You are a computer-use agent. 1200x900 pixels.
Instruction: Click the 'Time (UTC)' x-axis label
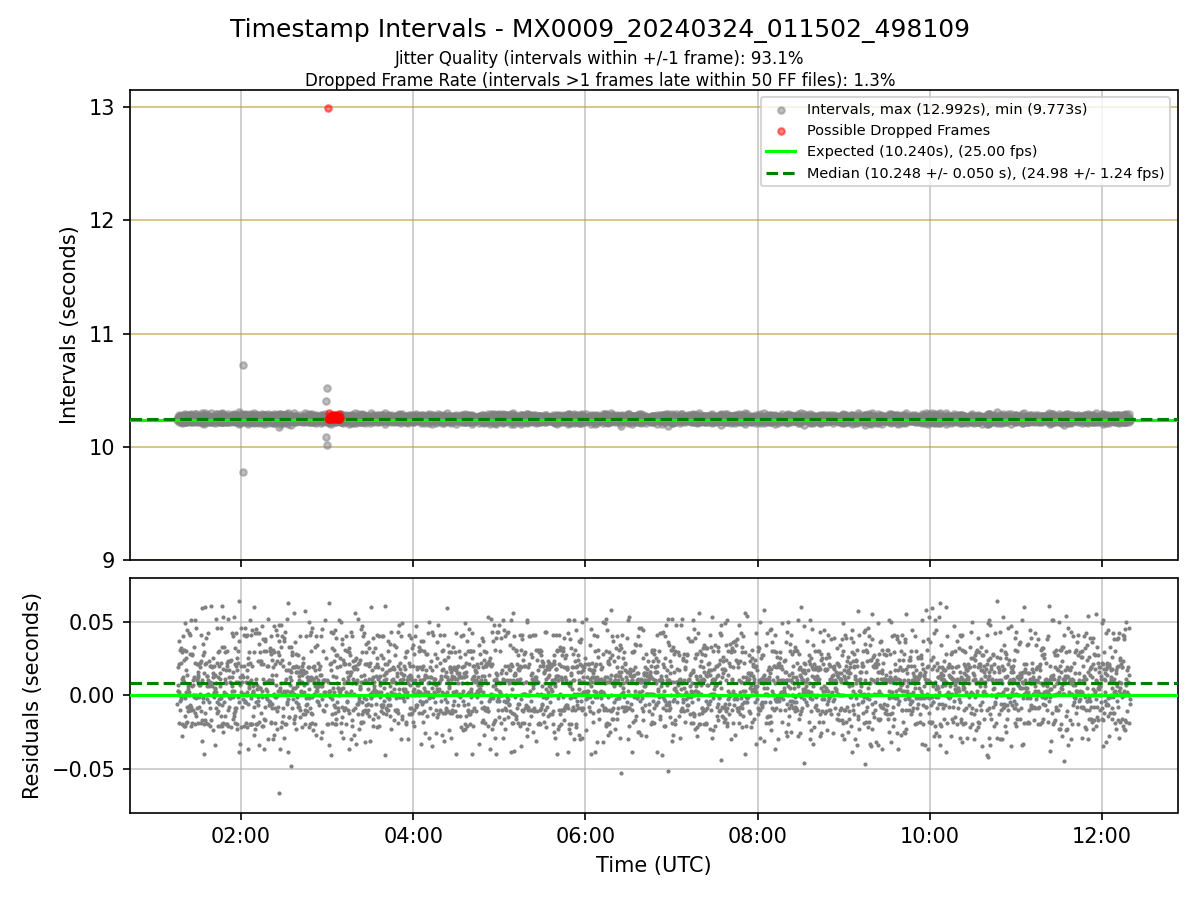(653, 865)
